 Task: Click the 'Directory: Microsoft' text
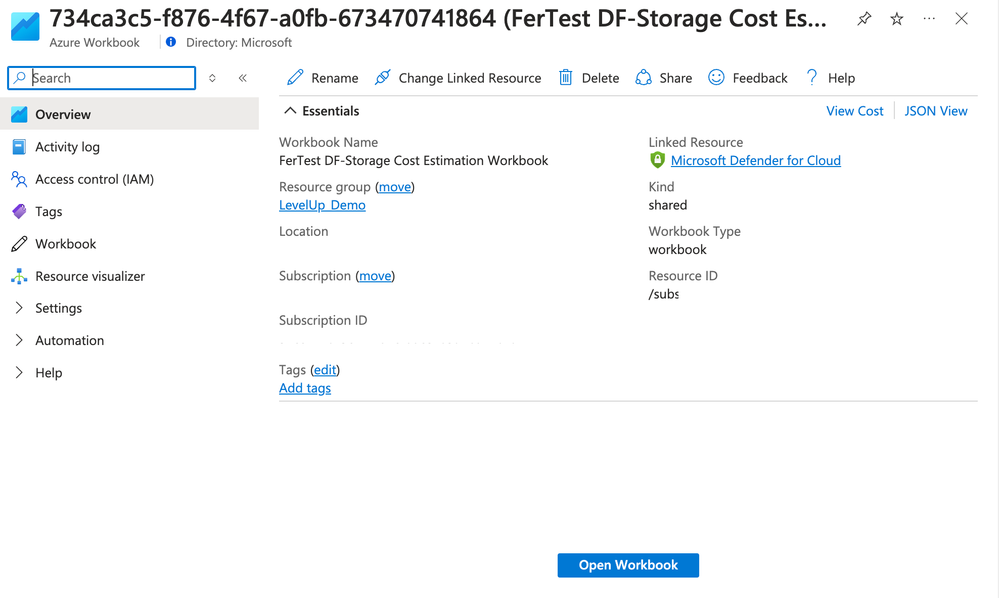click(x=239, y=43)
